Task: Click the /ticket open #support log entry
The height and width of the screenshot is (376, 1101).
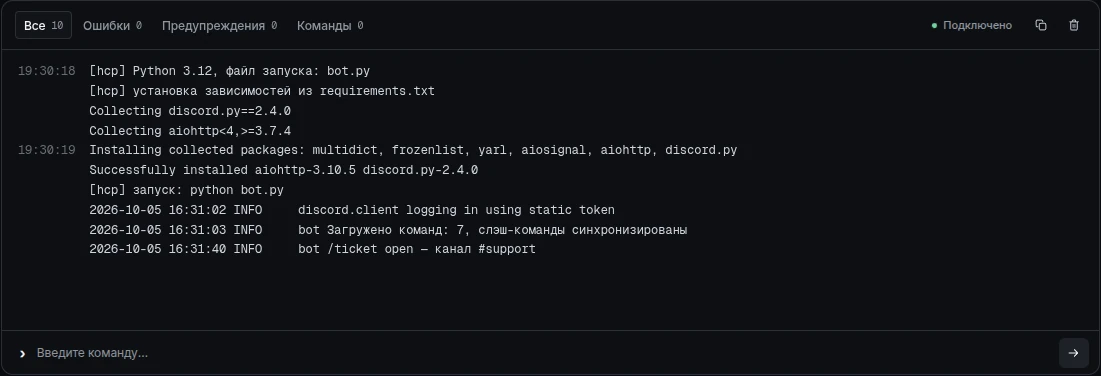Action: coord(312,249)
